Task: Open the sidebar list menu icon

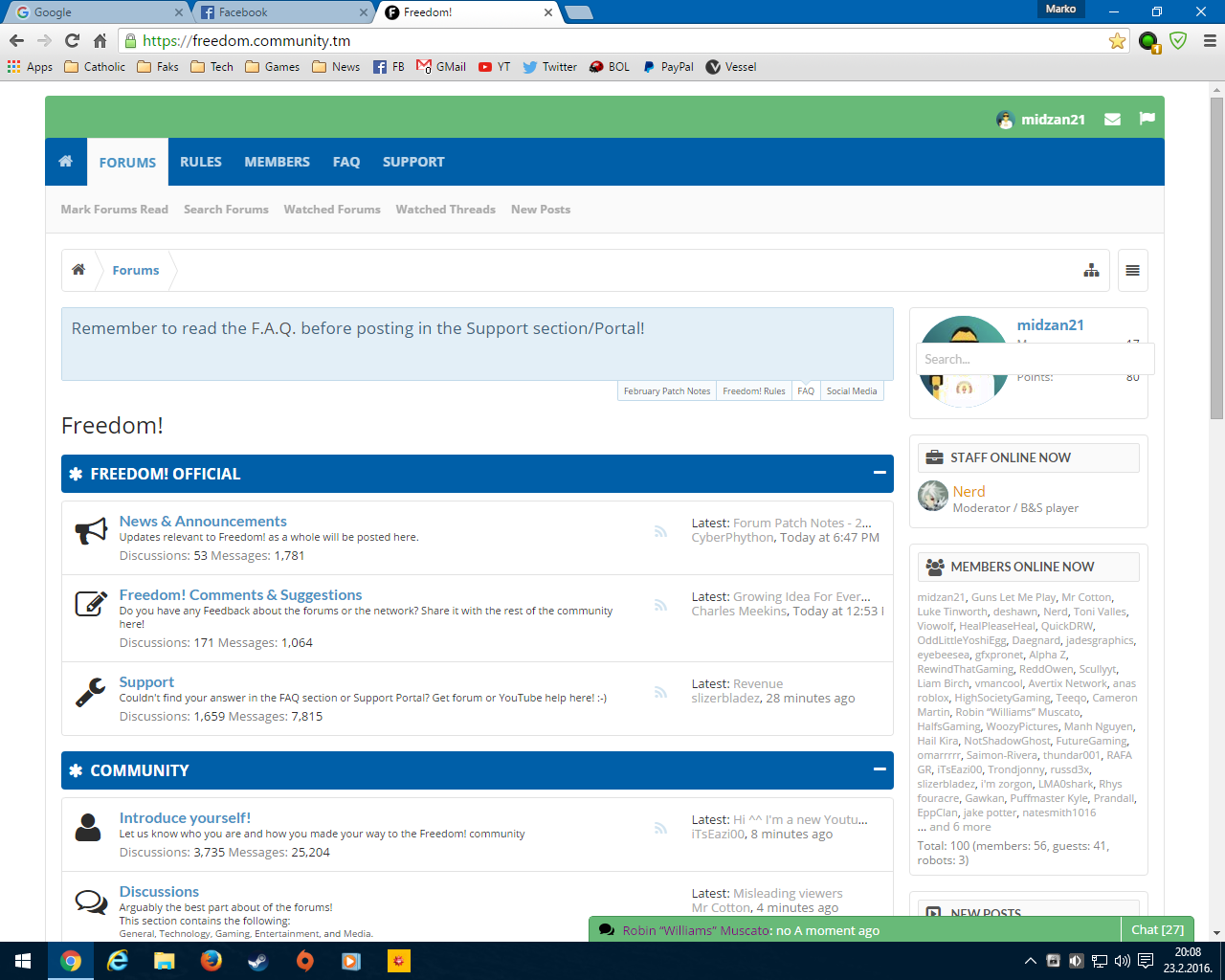Action: 1132,271
